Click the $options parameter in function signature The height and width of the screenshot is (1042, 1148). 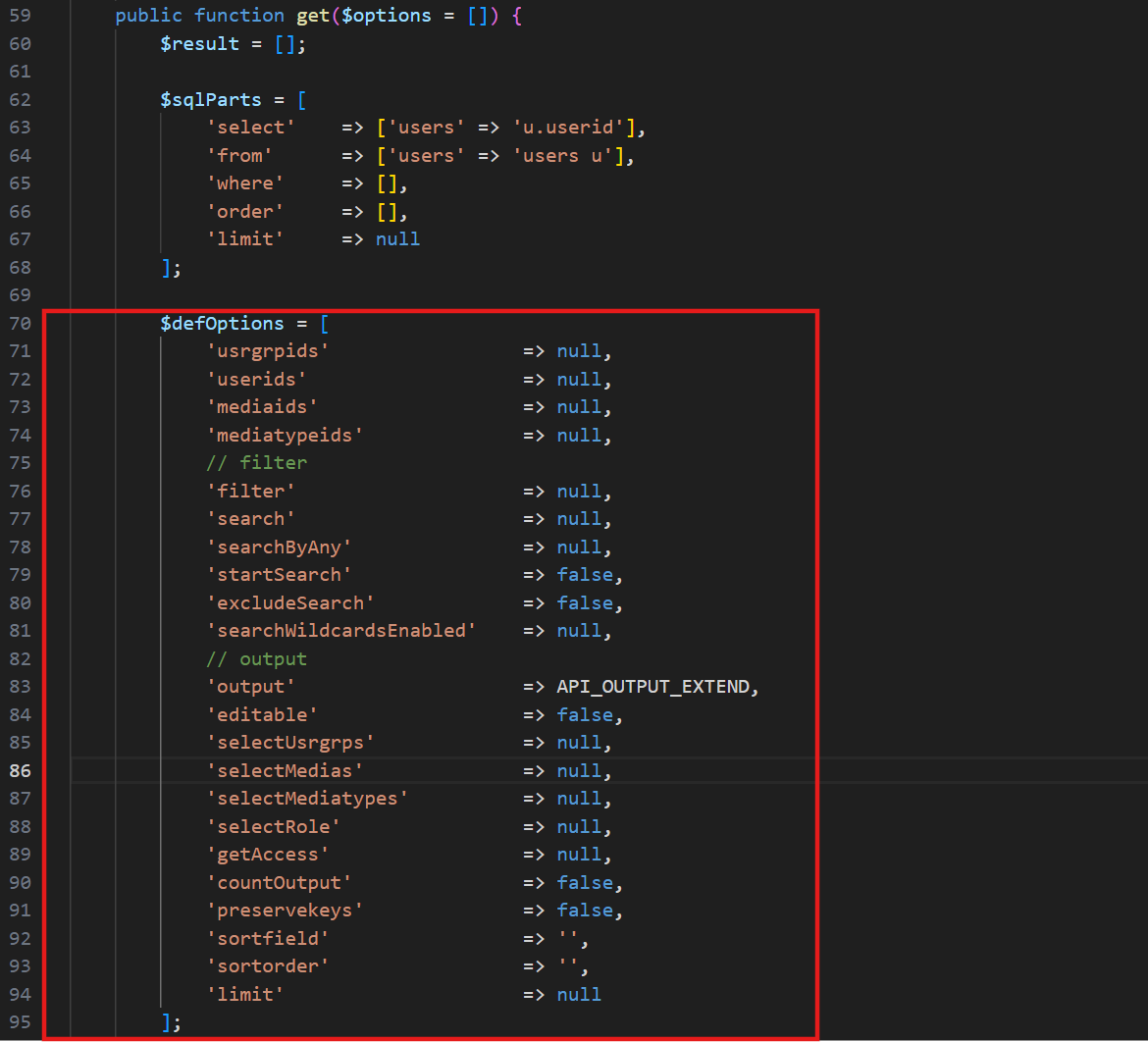tap(386, 16)
